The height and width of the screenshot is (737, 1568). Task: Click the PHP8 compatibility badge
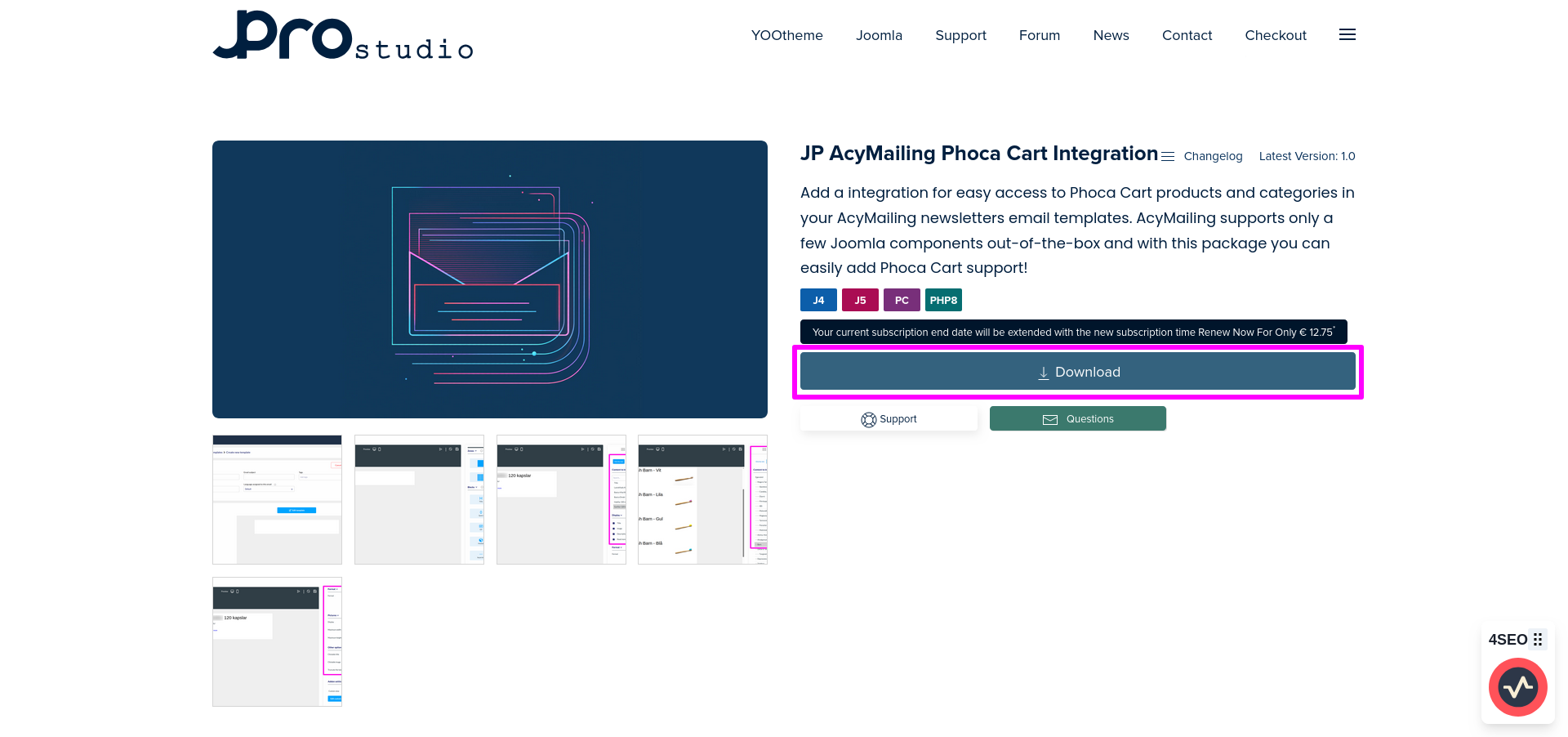point(943,300)
